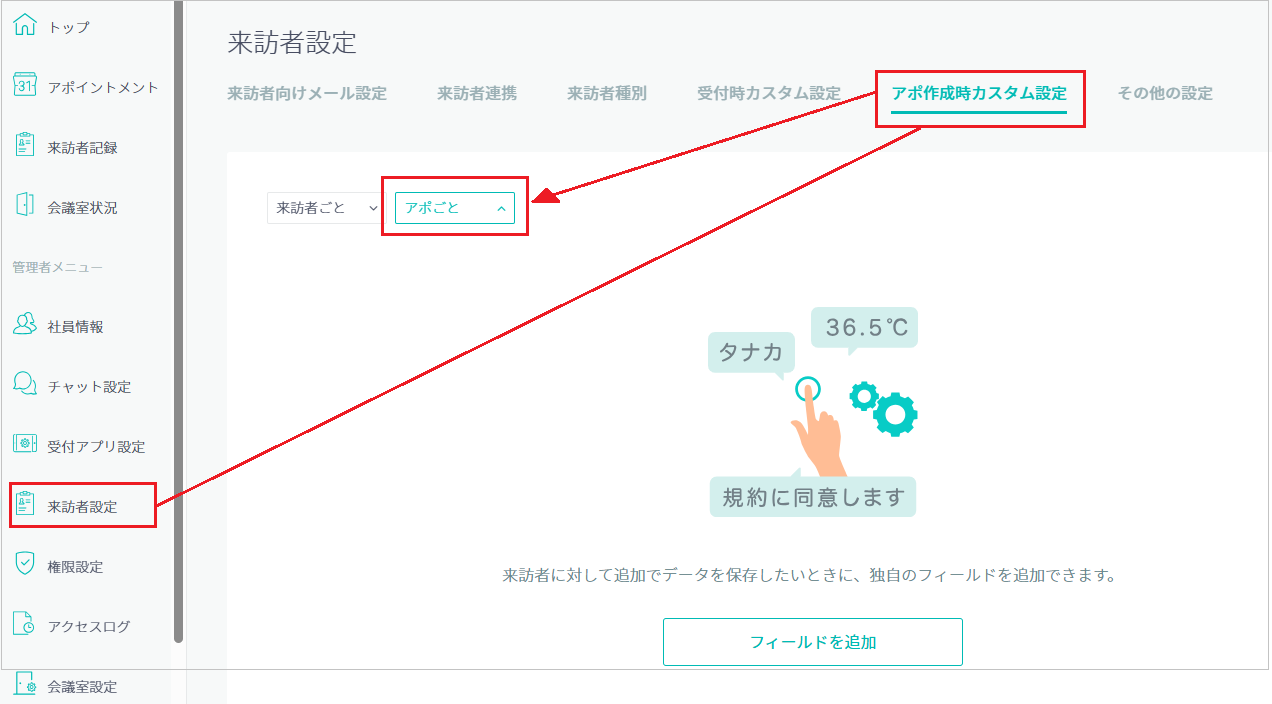Image resolution: width=1272 pixels, height=704 pixels.
Task: Open Appointments via the calendar icon
Action: 26,87
